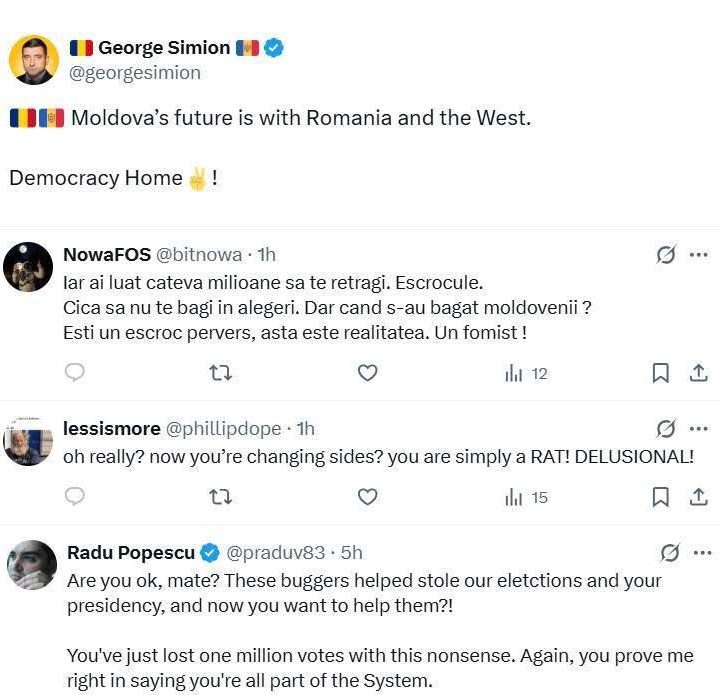Viewport: 720px width, 695px height.
Task: Repost the NowaFOS reply
Action: click(220, 373)
